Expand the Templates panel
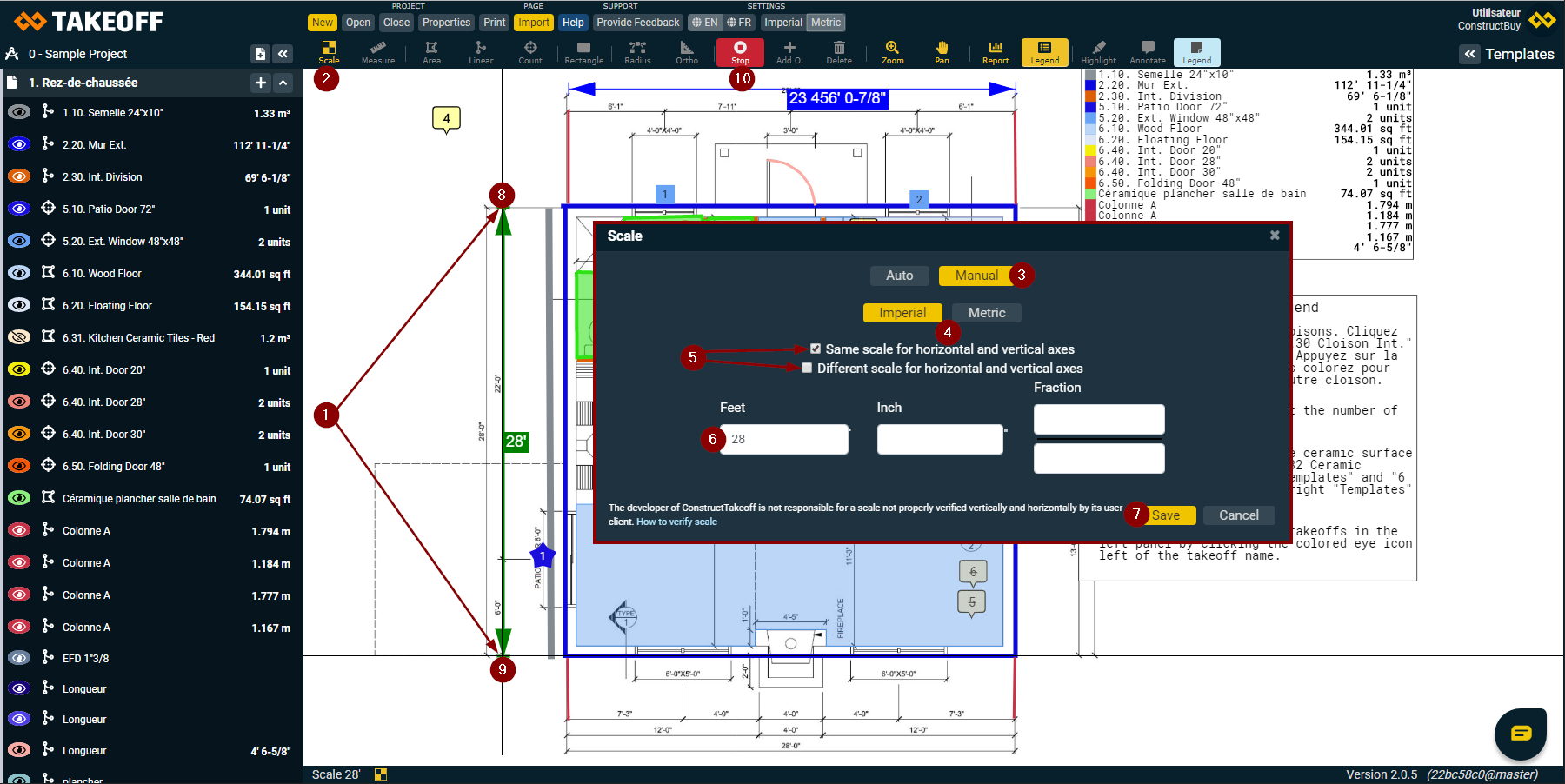Viewport: 1565px width, 784px height. pyautogui.click(x=1469, y=54)
